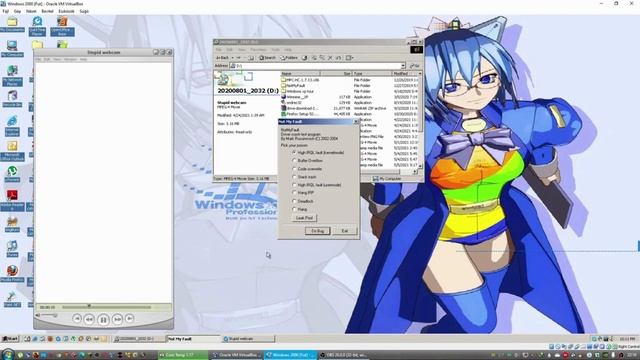Screen dimensions: 640x360
Task: Select the uTorrent desktop icon
Action: pos(12,173)
